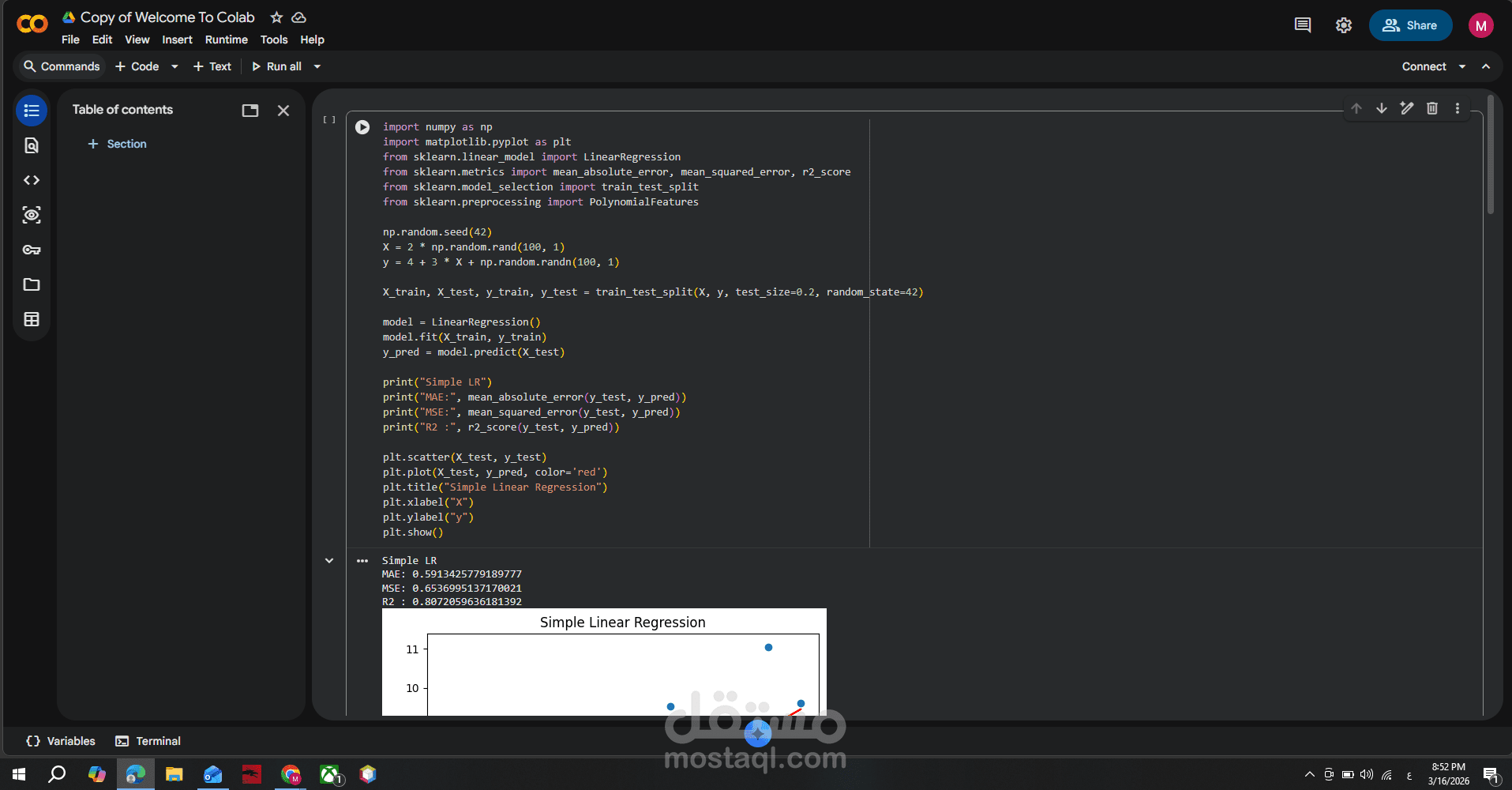Run the code cell with play button
The height and width of the screenshot is (790, 1512).
point(362,127)
